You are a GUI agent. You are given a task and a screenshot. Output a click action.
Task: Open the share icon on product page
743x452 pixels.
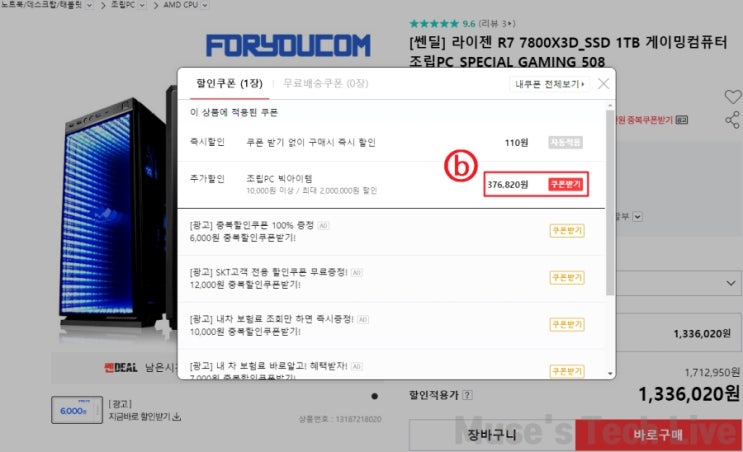click(732, 120)
